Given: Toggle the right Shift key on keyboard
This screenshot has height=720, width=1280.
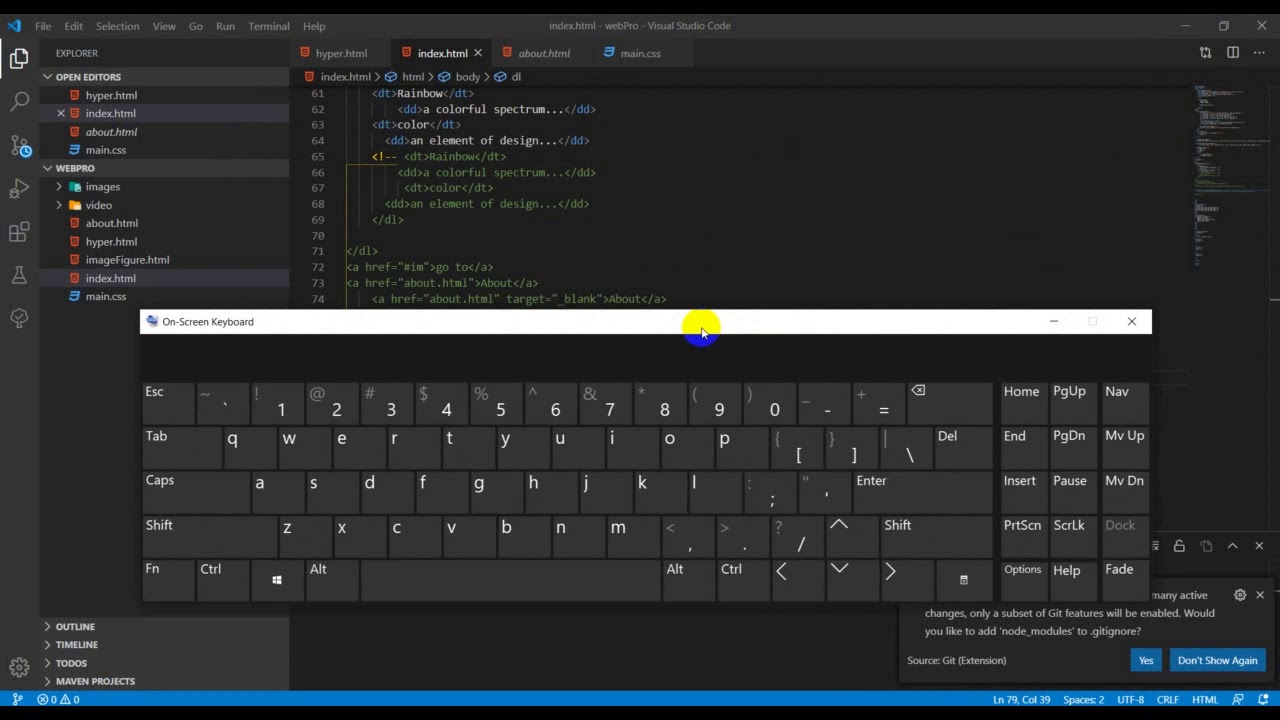Looking at the screenshot, I should (x=935, y=536).
